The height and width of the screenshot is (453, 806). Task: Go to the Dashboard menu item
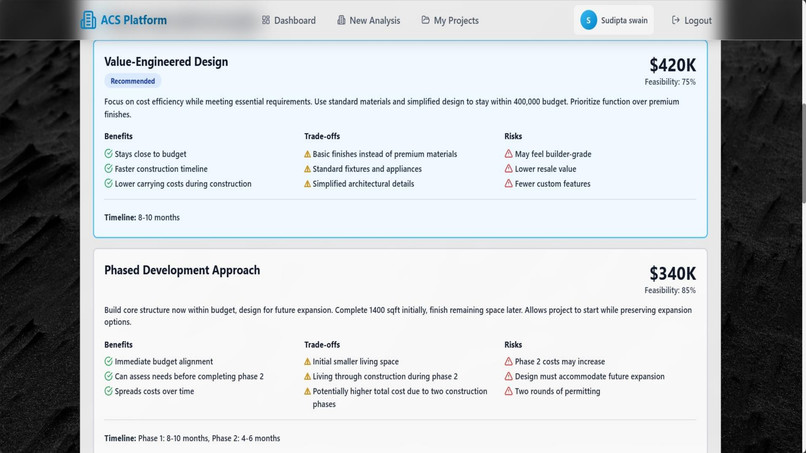point(288,21)
